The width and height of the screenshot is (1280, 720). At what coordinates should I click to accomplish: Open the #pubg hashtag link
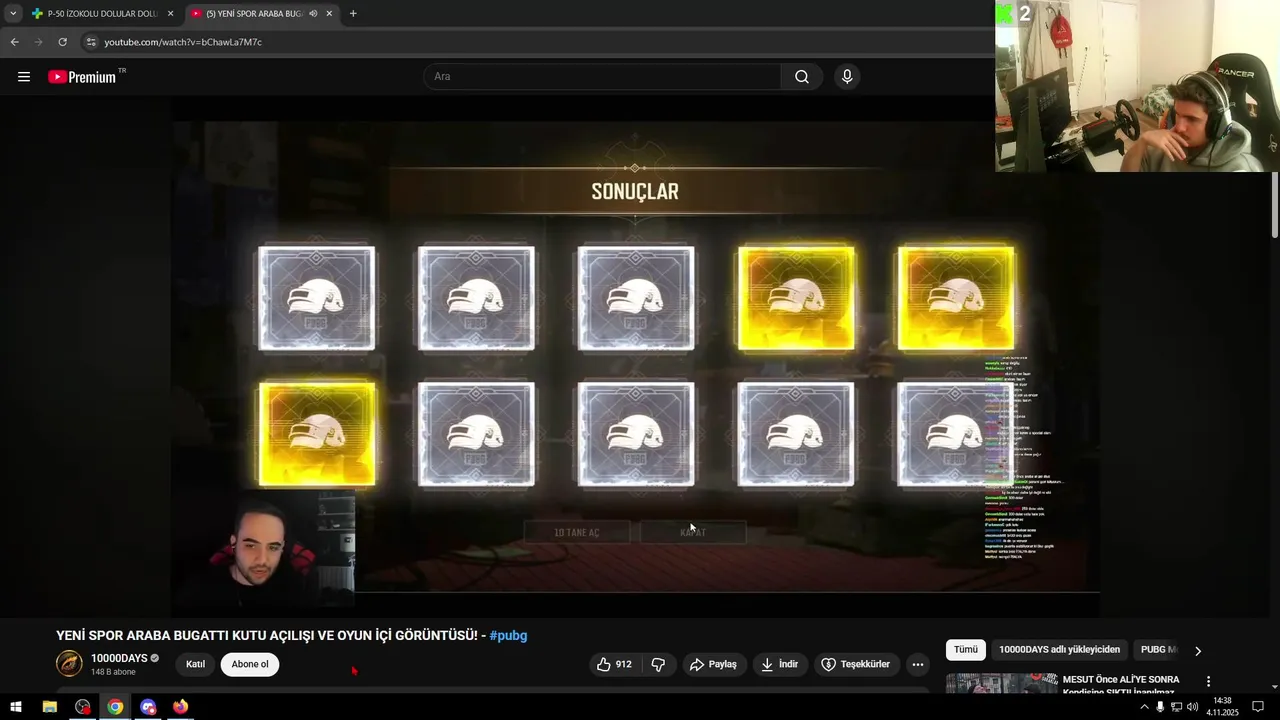pos(508,635)
